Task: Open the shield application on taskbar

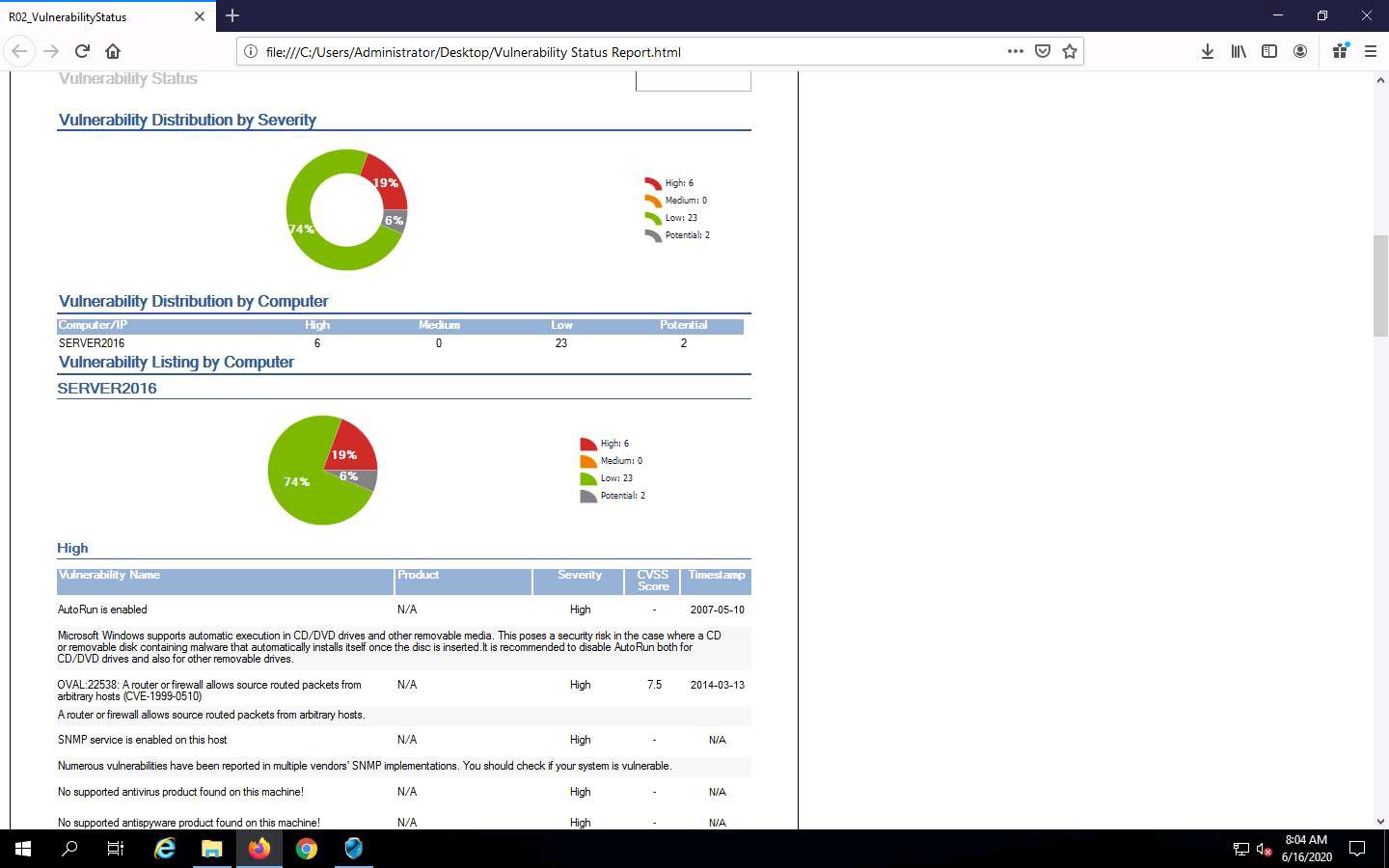Action: tap(354, 849)
